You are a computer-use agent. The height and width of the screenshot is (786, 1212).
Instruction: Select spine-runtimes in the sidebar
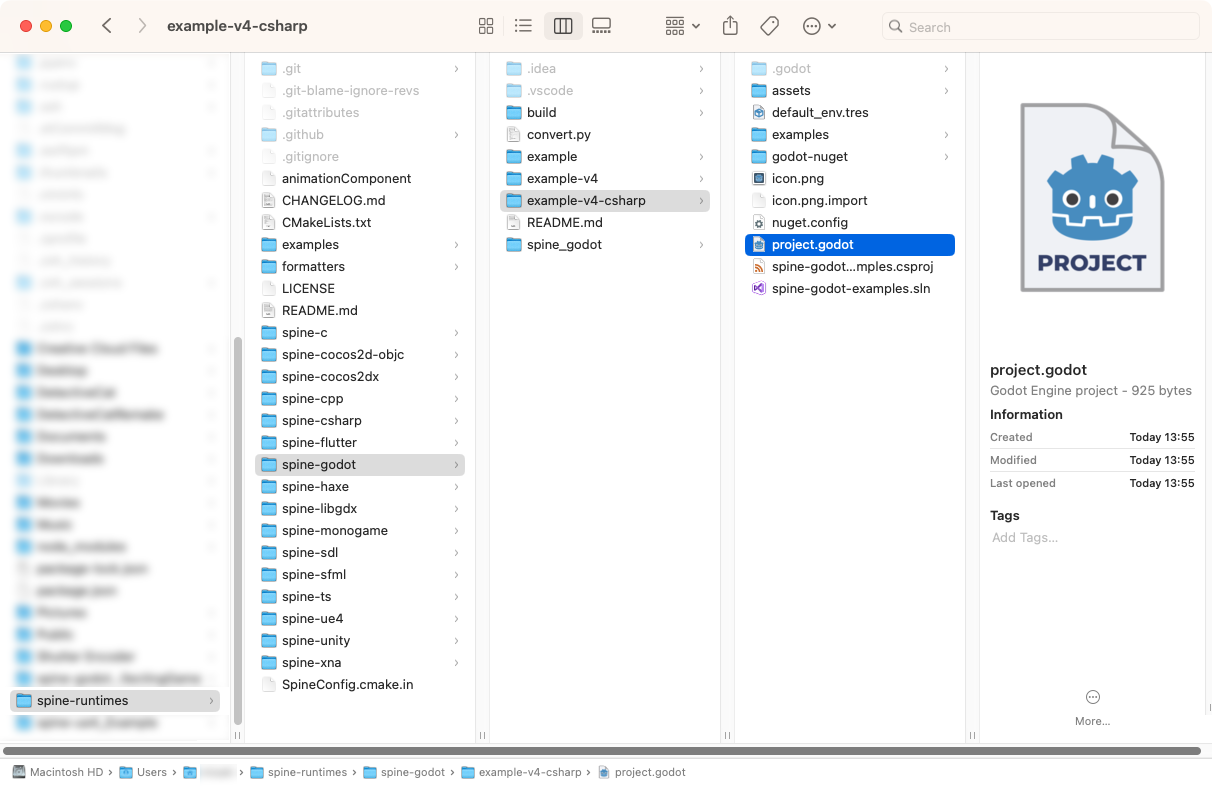pos(83,701)
